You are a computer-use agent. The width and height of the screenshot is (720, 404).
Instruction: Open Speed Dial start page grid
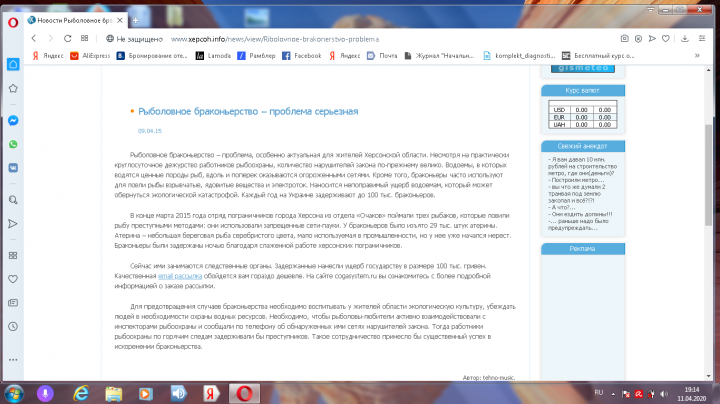[84, 39]
